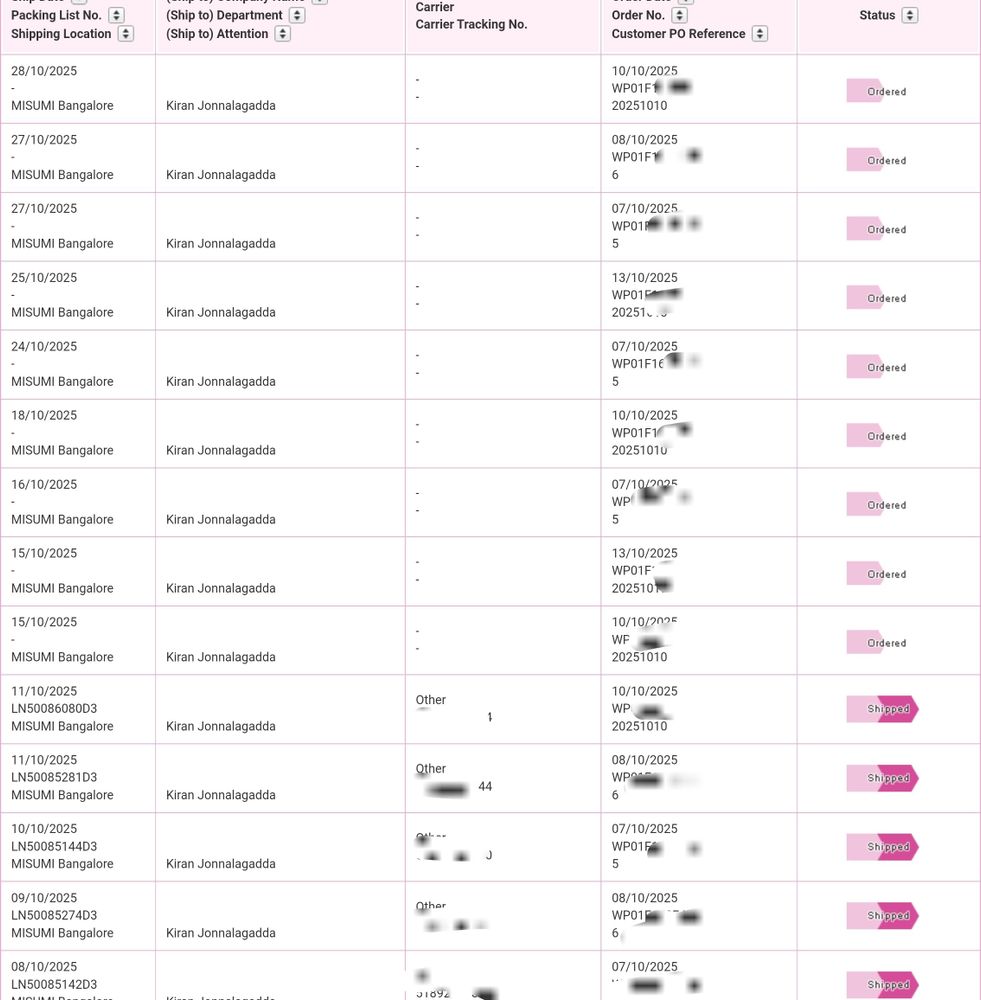The width and height of the screenshot is (981, 1000).
Task: Click the sort arrows next to Status
Action: coord(909,15)
